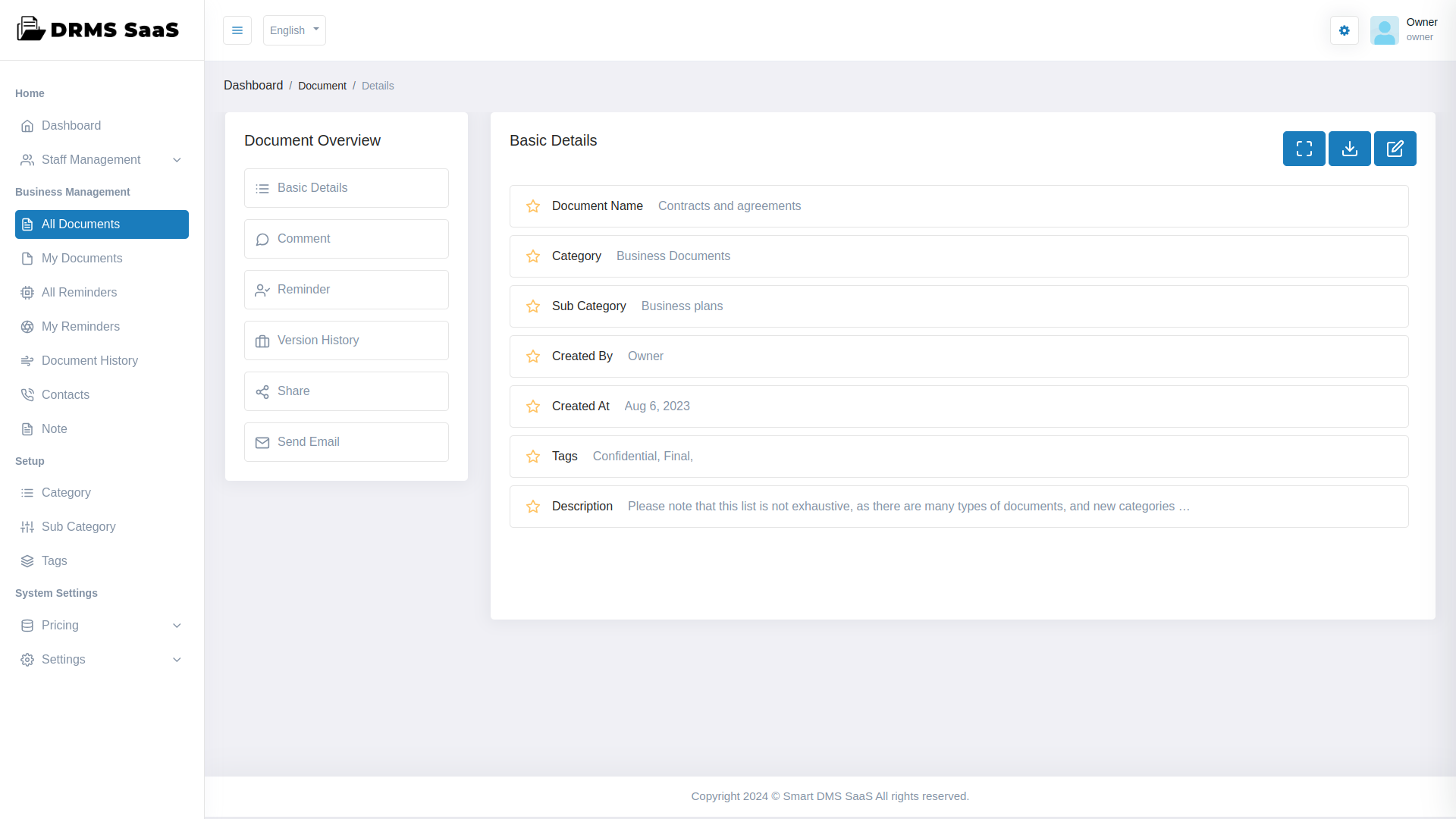Download the document using the download icon
The width and height of the screenshot is (1456, 819).
(1350, 149)
